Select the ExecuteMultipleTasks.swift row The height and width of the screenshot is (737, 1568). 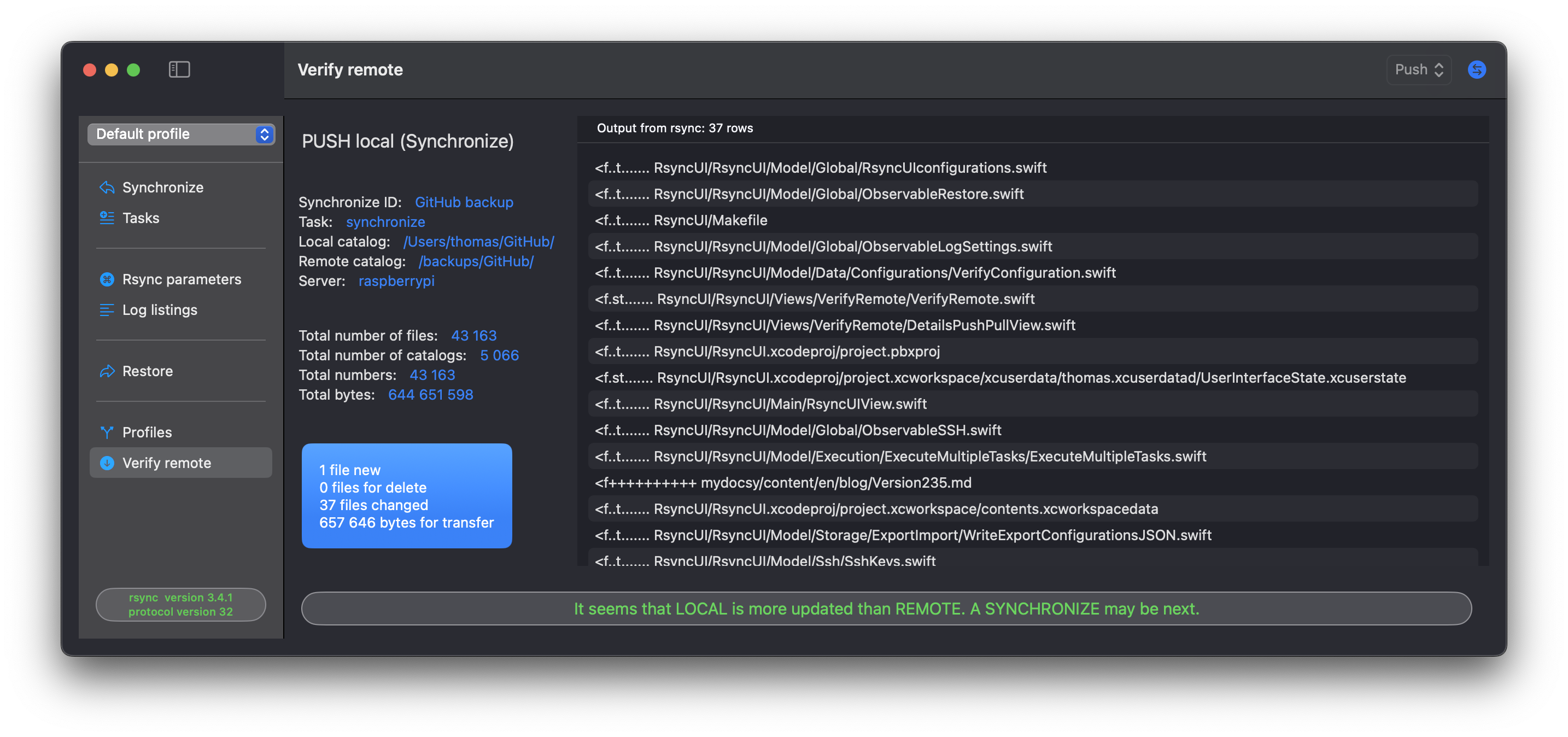(x=1033, y=457)
